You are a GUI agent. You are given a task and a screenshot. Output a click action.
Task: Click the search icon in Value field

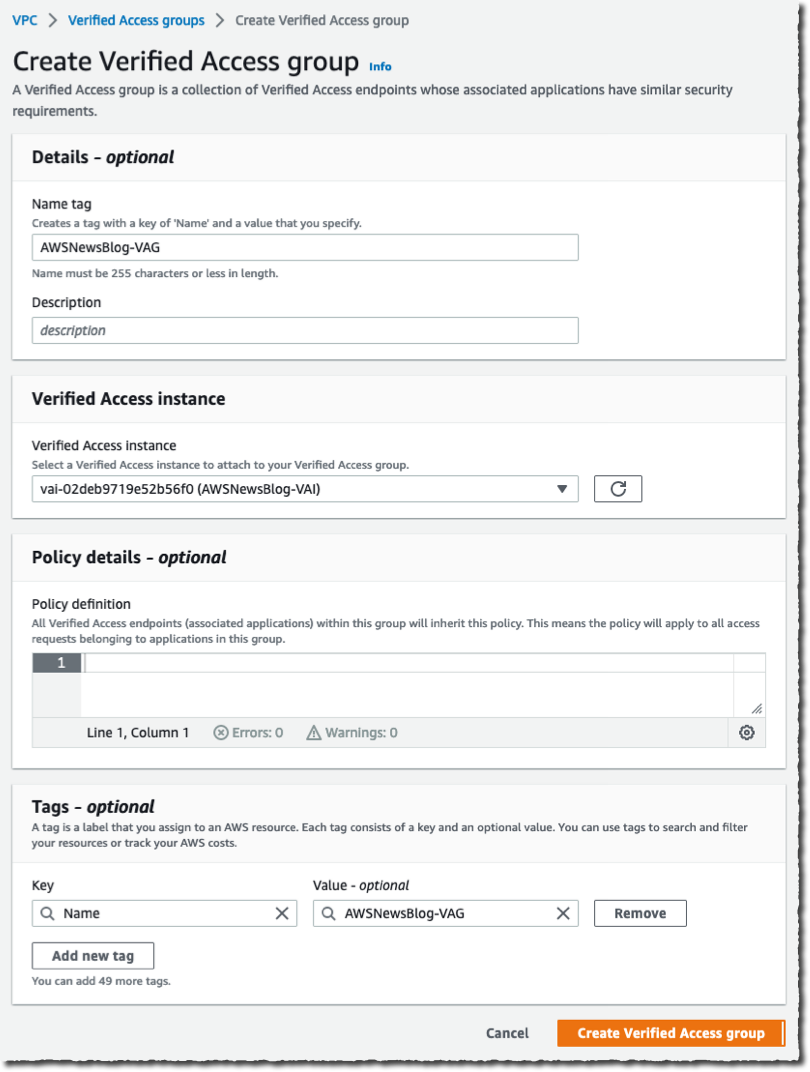(x=329, y=913)
